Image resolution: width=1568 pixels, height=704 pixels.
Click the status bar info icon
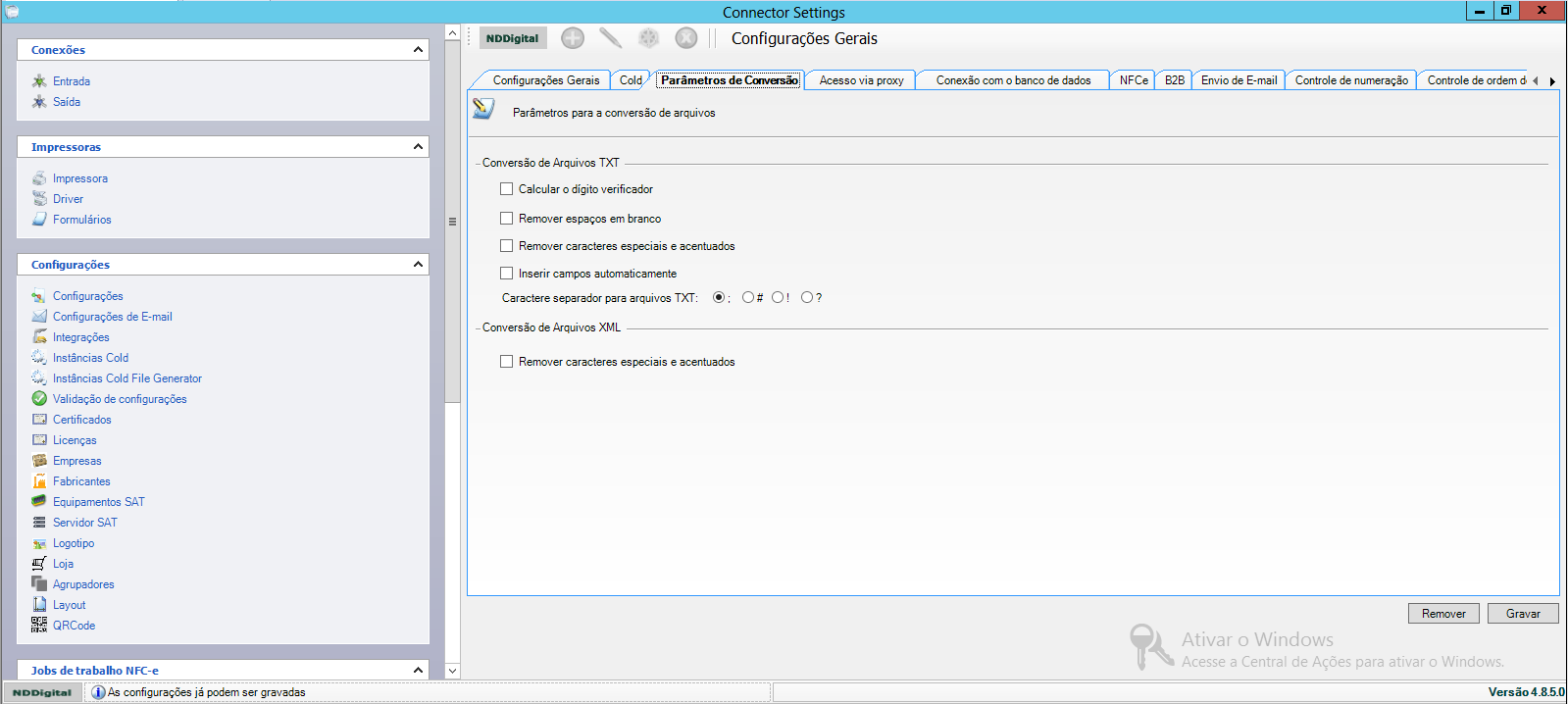pyautogui.click(x=98, y=692)
